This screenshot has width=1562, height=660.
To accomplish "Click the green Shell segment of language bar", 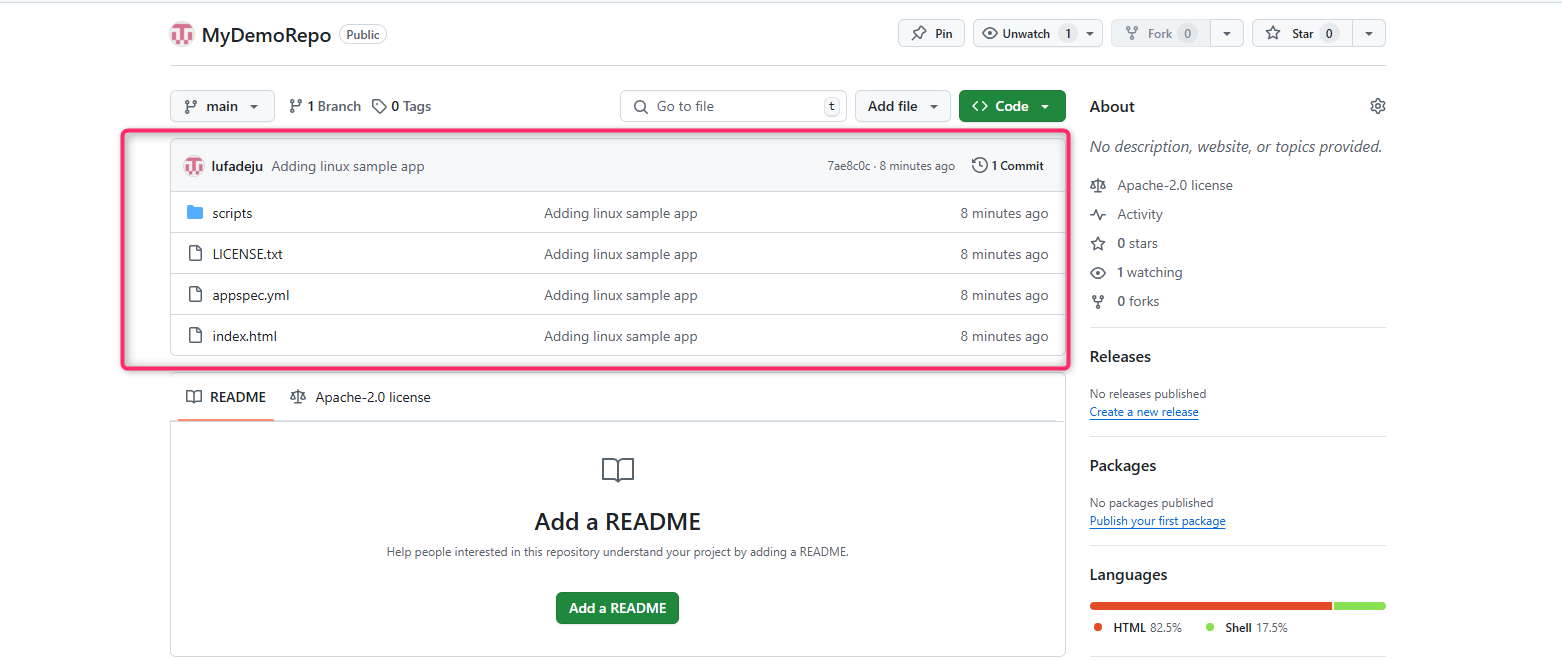I will point(1360,606).
